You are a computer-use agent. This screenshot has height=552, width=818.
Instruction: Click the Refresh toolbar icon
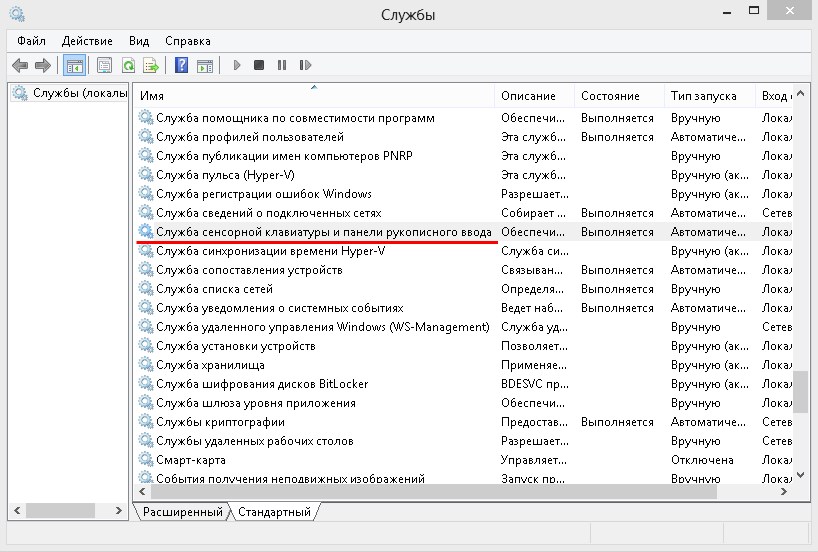click(x=128, y=65)
